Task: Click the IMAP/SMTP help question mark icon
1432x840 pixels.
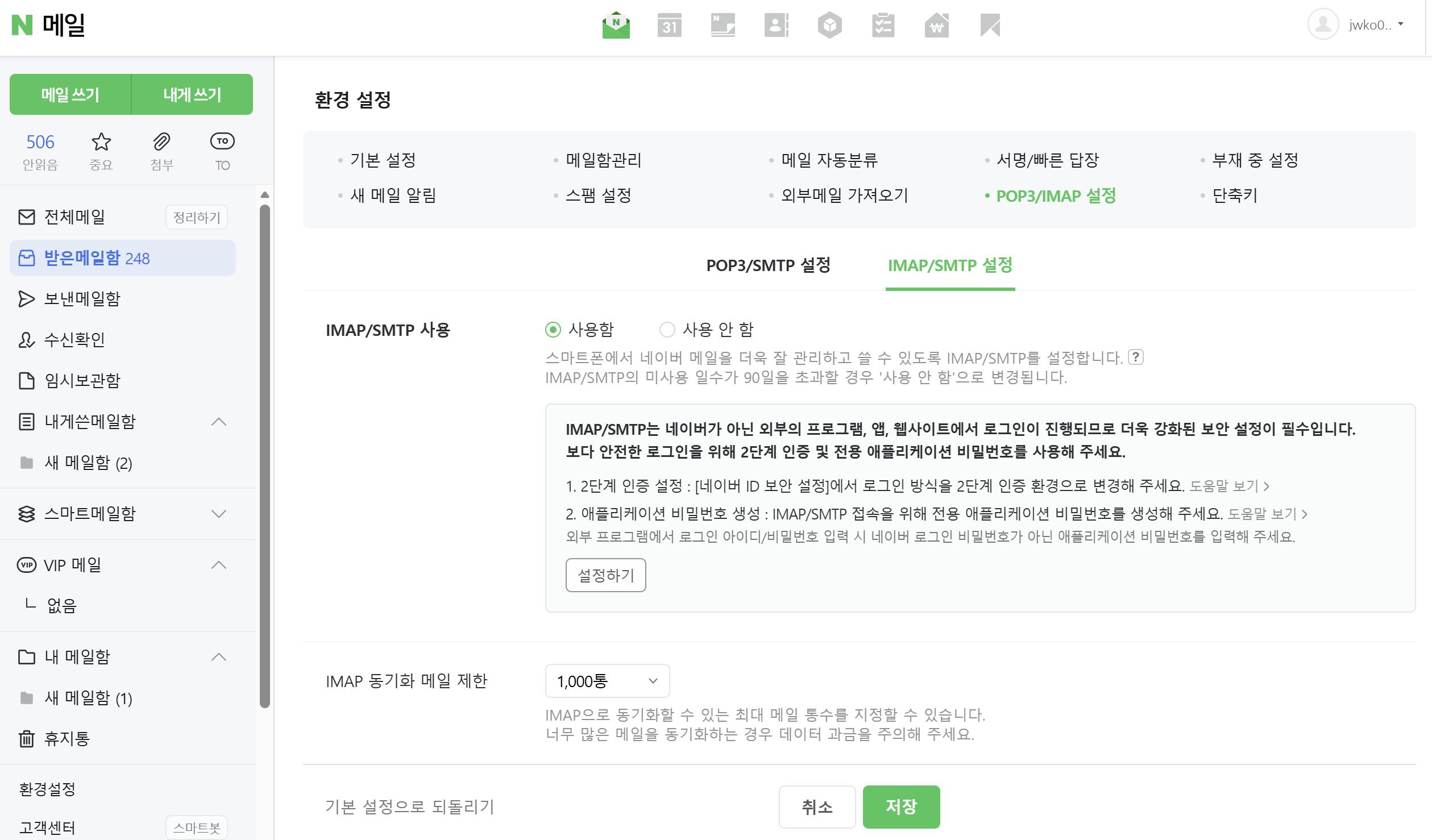Action: 1135,357
